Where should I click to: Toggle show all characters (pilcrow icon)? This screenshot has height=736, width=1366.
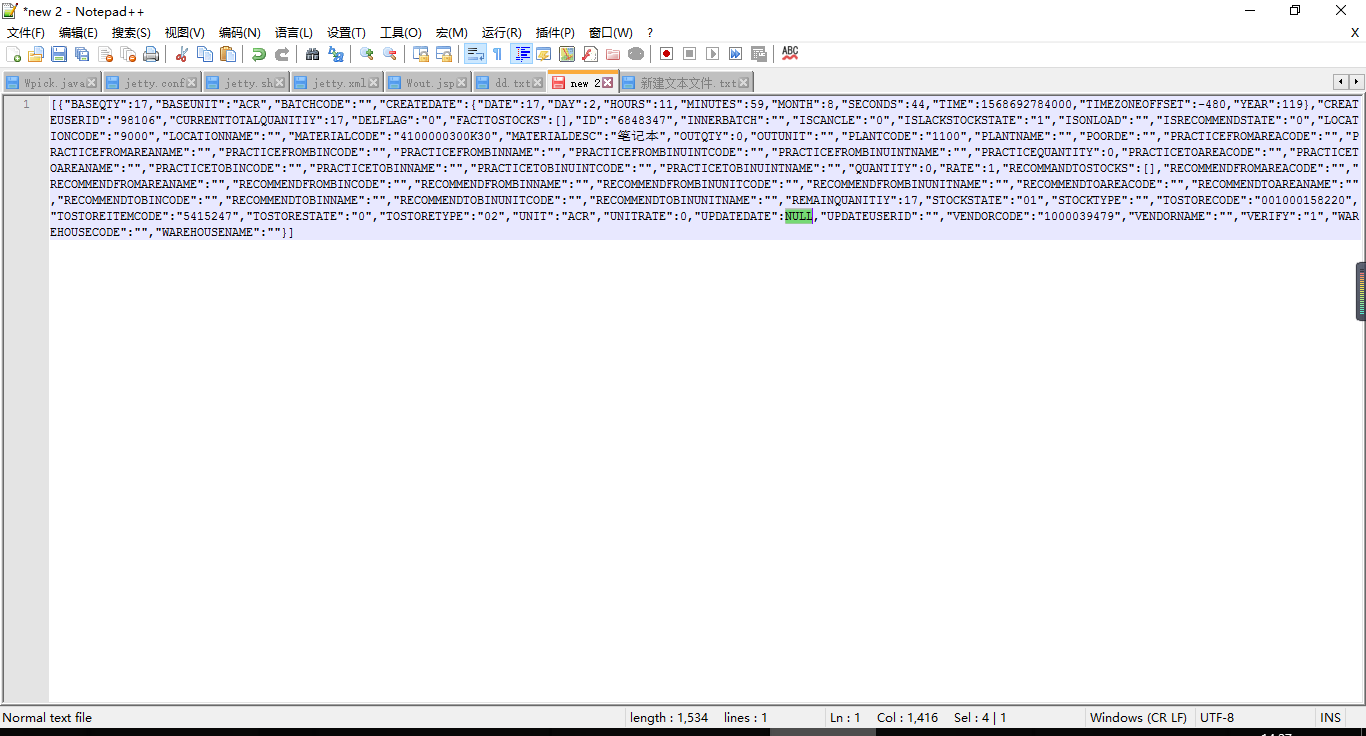point(498,54)
